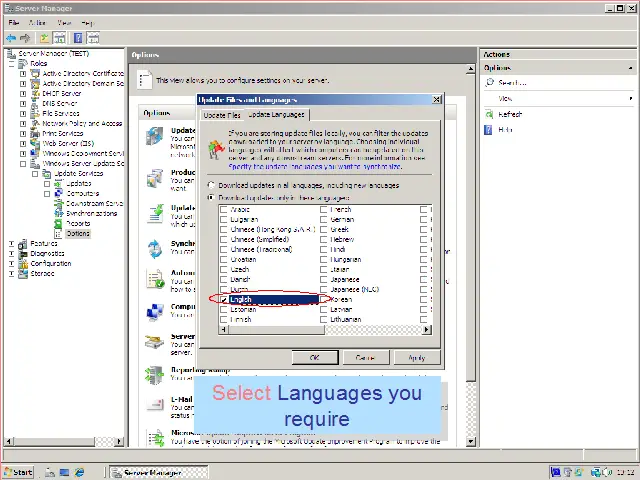The image size is (640, 480).
Task: Select download updates in all languages option
Action: [x=211, y=185]
